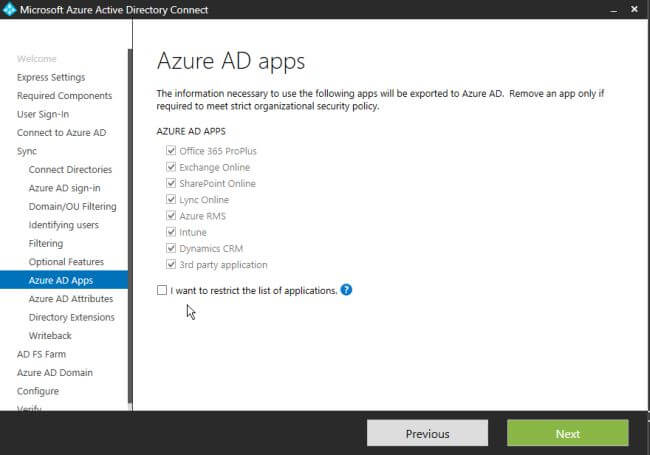Viewport: 650px width, 455px height.
Task: Toggle the Exchange Online checkbox
Action: (171, 167)
